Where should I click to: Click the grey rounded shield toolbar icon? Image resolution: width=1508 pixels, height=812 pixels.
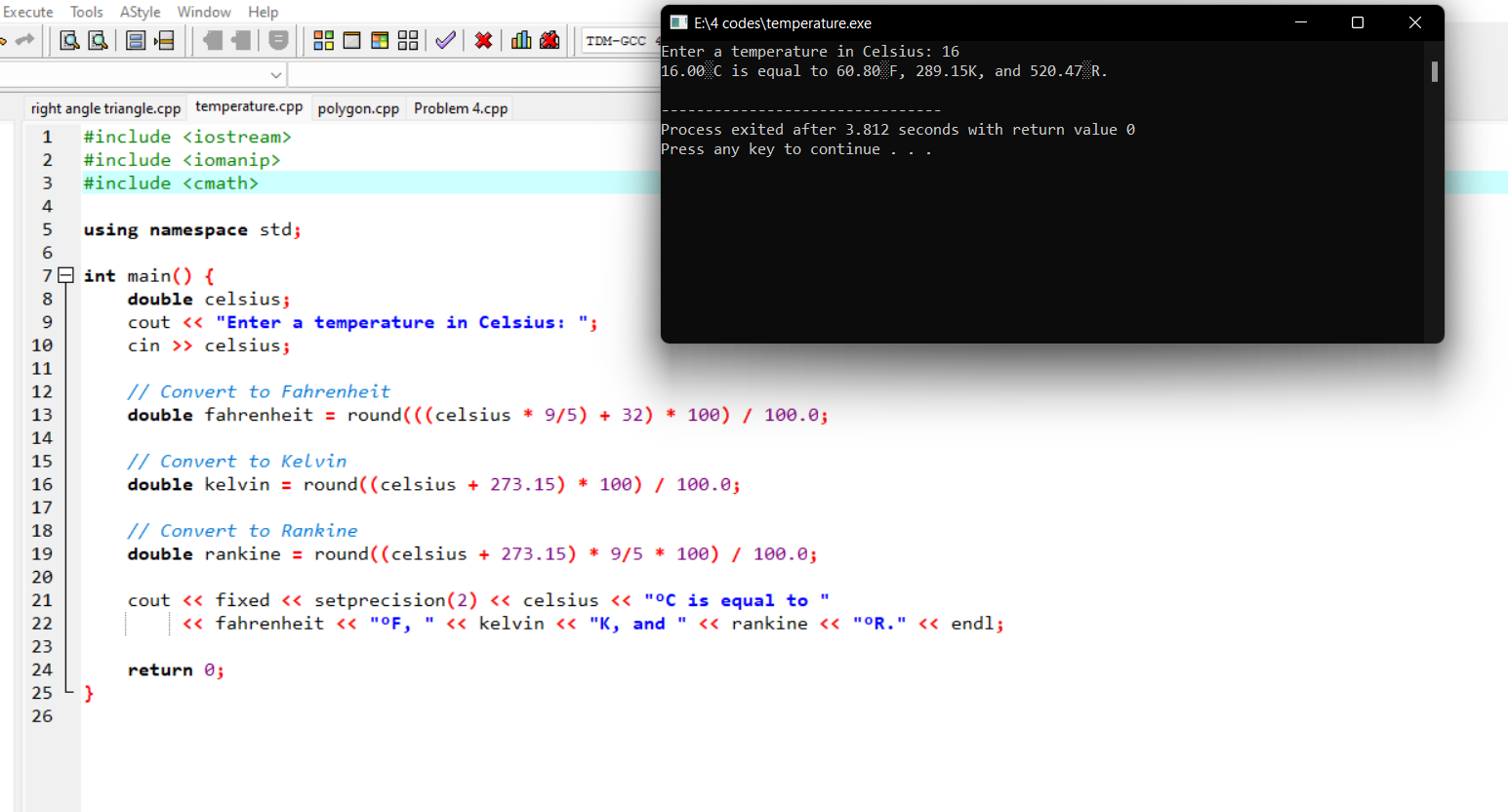pos(278,40)
